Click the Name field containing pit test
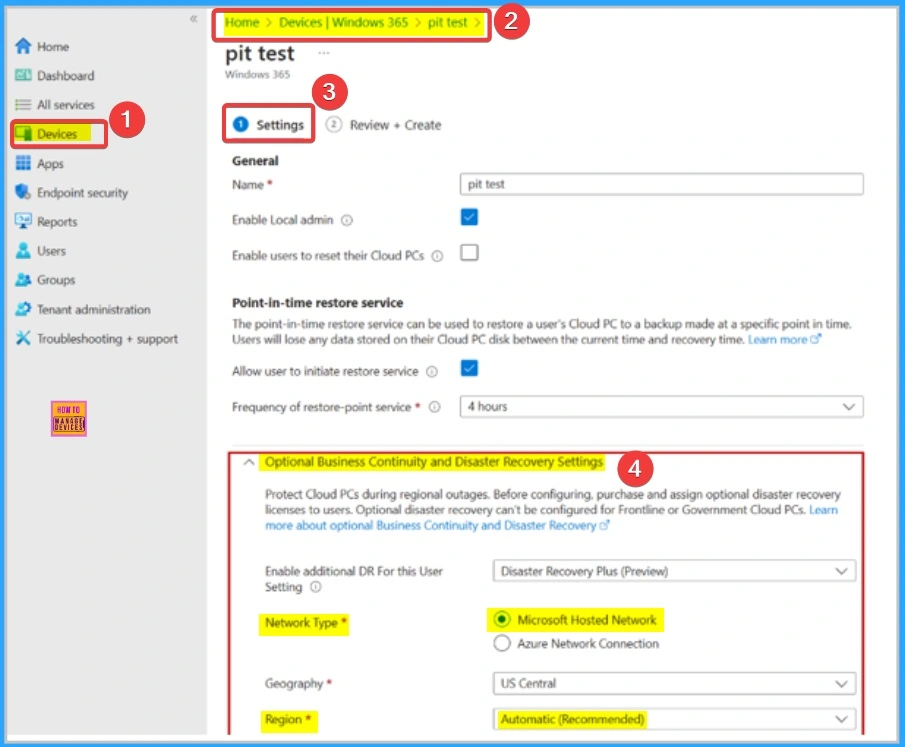Image resolution: width=905 pixels, height=747 pixels. tap(661, 184)
